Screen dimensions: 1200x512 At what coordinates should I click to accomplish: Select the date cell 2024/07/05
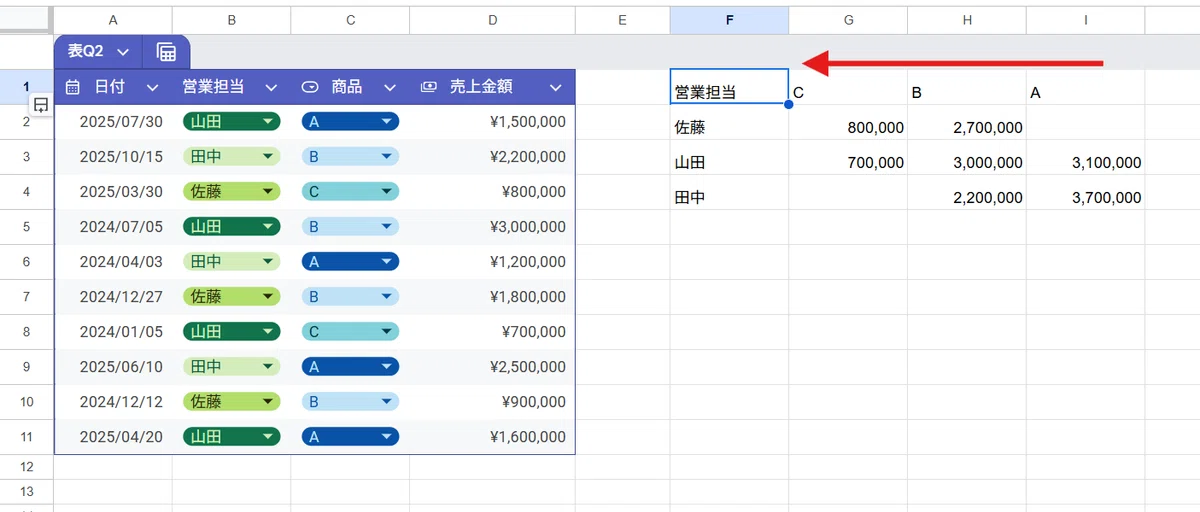[113, 227]
